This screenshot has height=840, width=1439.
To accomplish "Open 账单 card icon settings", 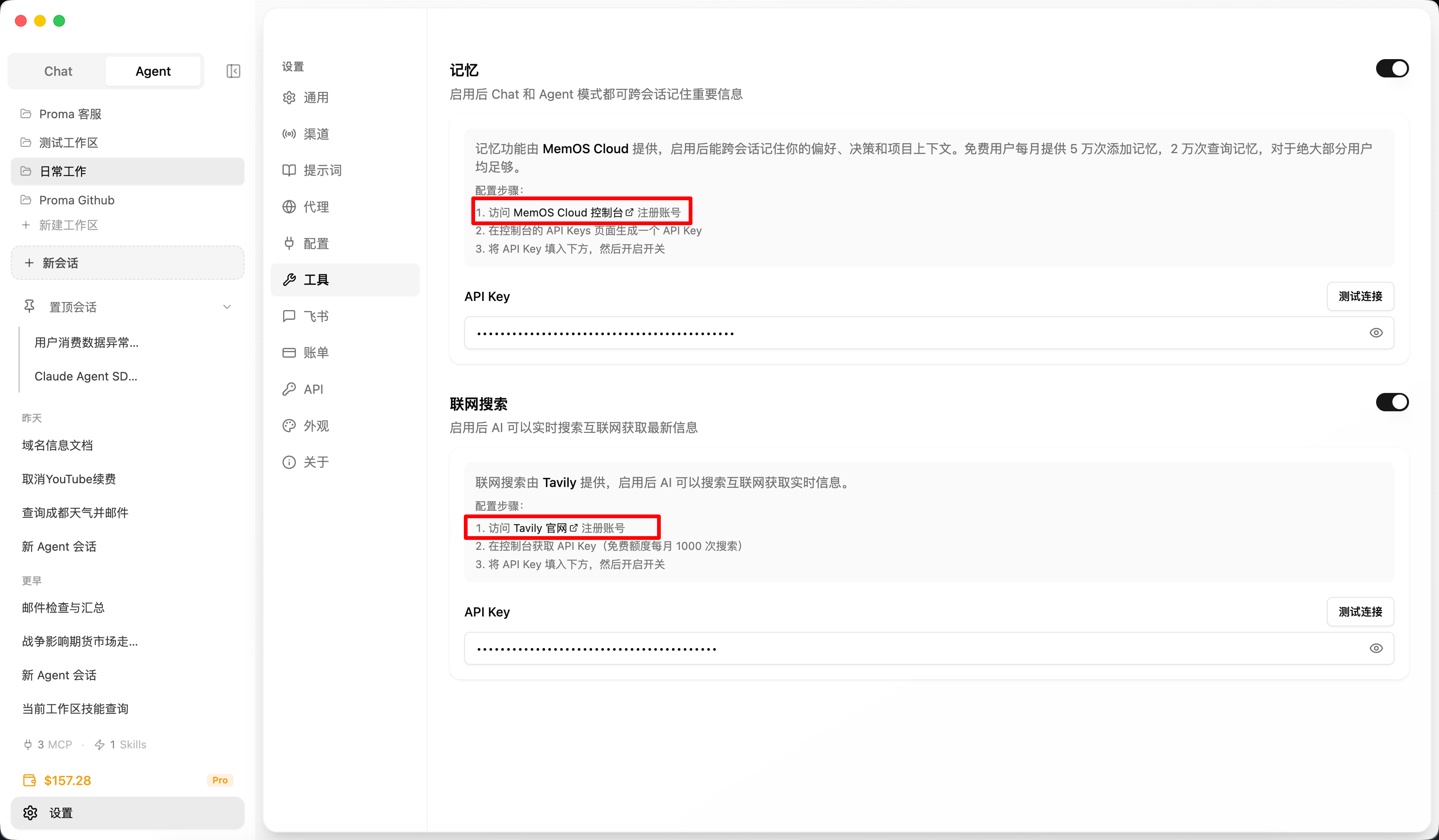I will (289, 352).
